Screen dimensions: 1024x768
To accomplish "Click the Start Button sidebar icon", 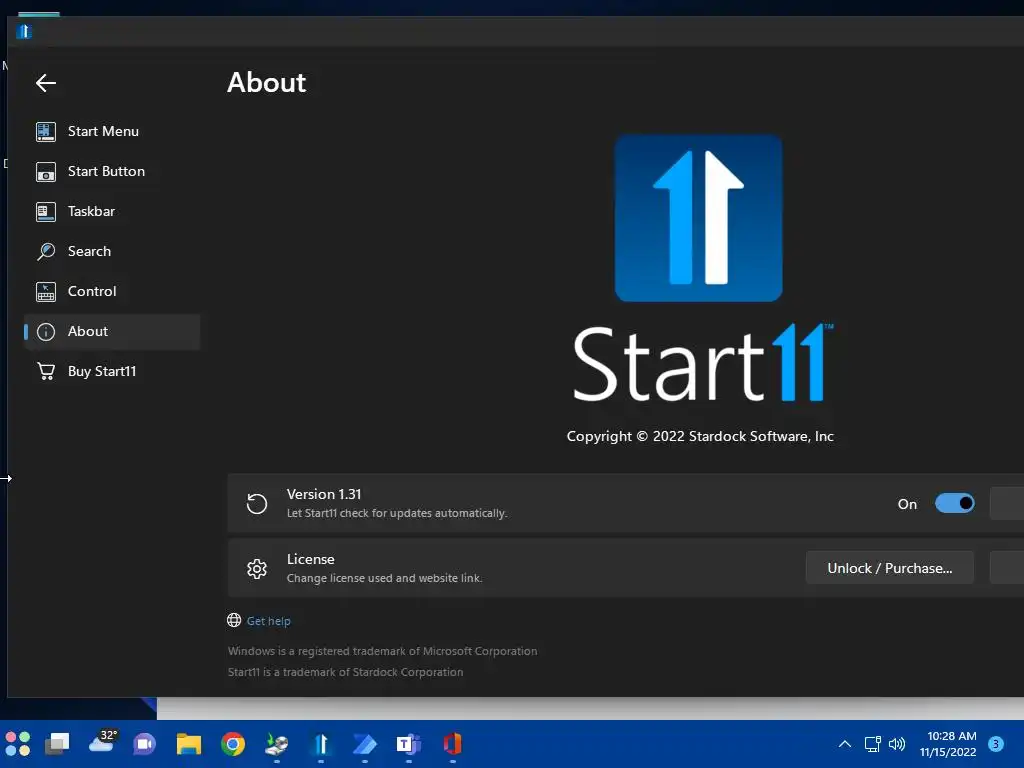I will [46, 172].
